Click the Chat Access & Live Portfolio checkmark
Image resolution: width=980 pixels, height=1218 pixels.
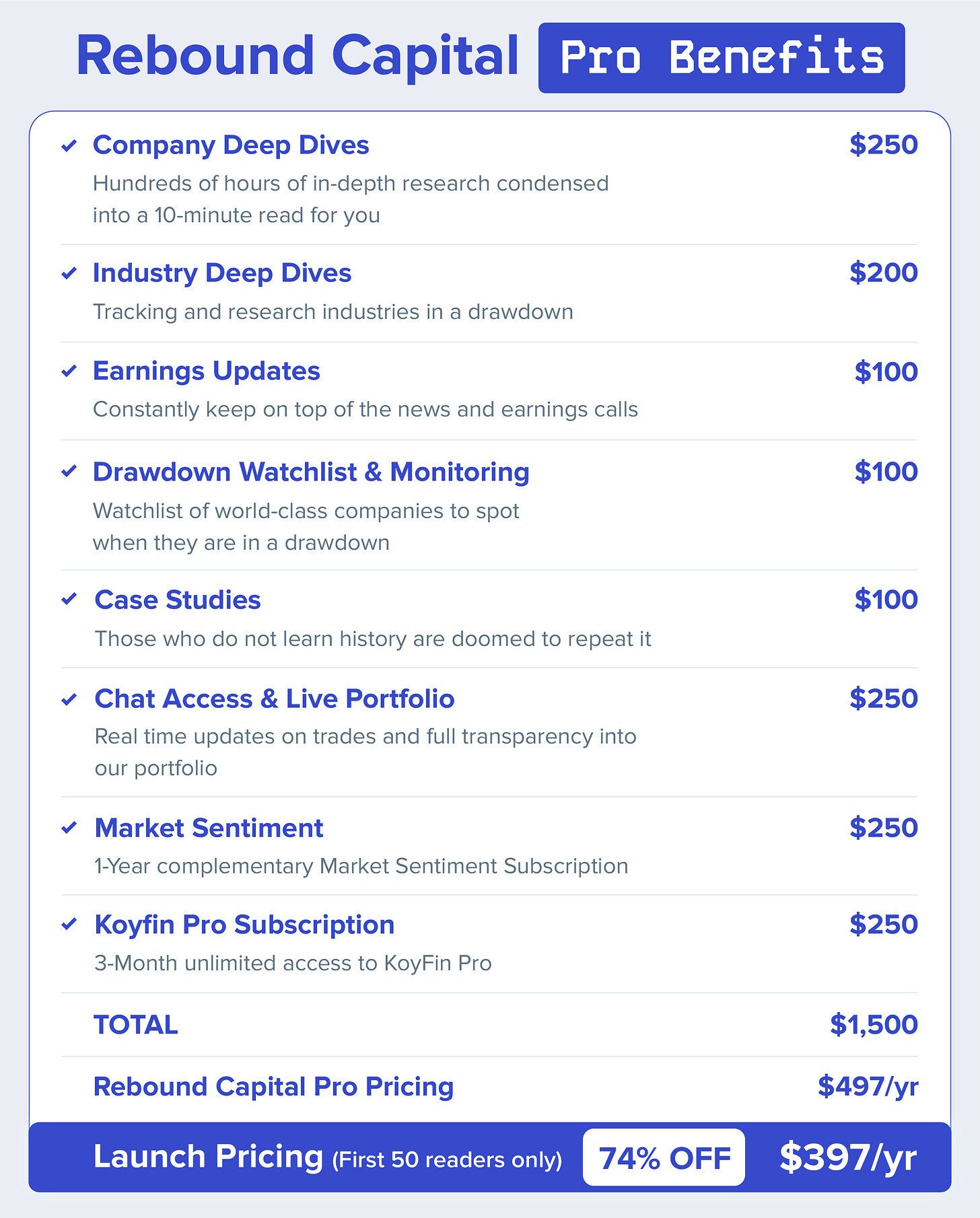tap(69, 700)
